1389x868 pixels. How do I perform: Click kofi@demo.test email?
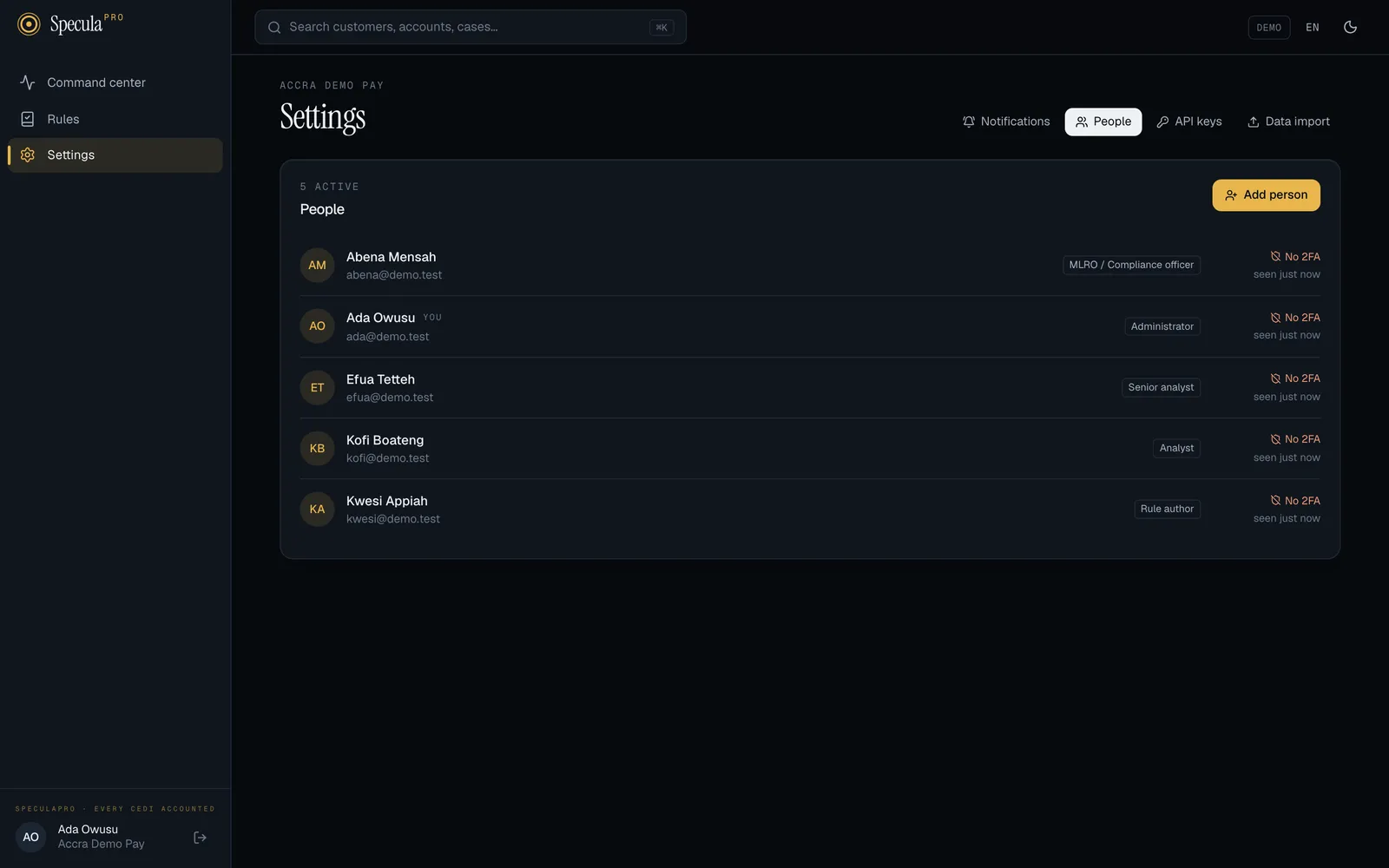pyautogui.click(x=387, y=458)
